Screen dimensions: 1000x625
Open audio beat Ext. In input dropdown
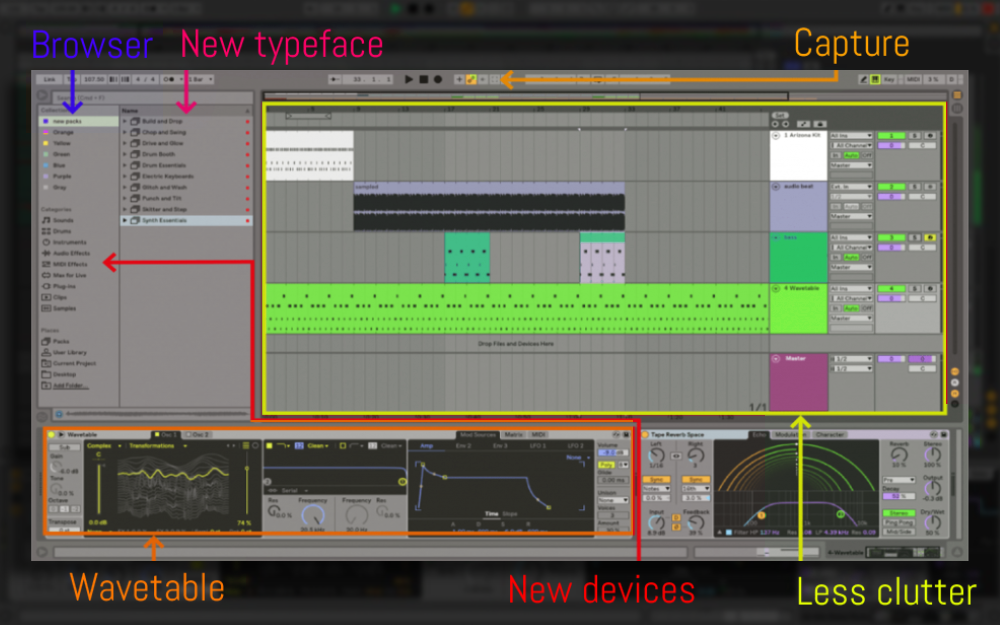851,187
